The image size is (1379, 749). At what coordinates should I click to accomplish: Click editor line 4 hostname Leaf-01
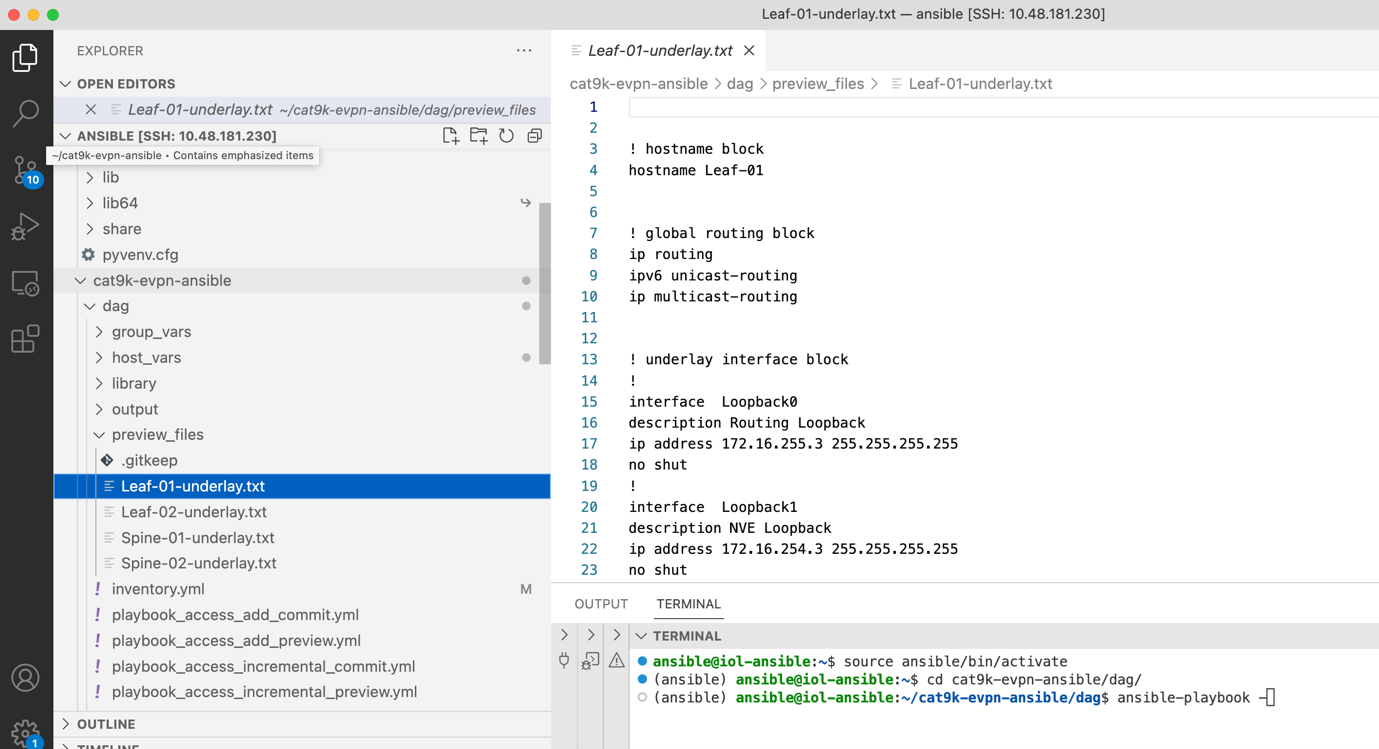point(696,170)
